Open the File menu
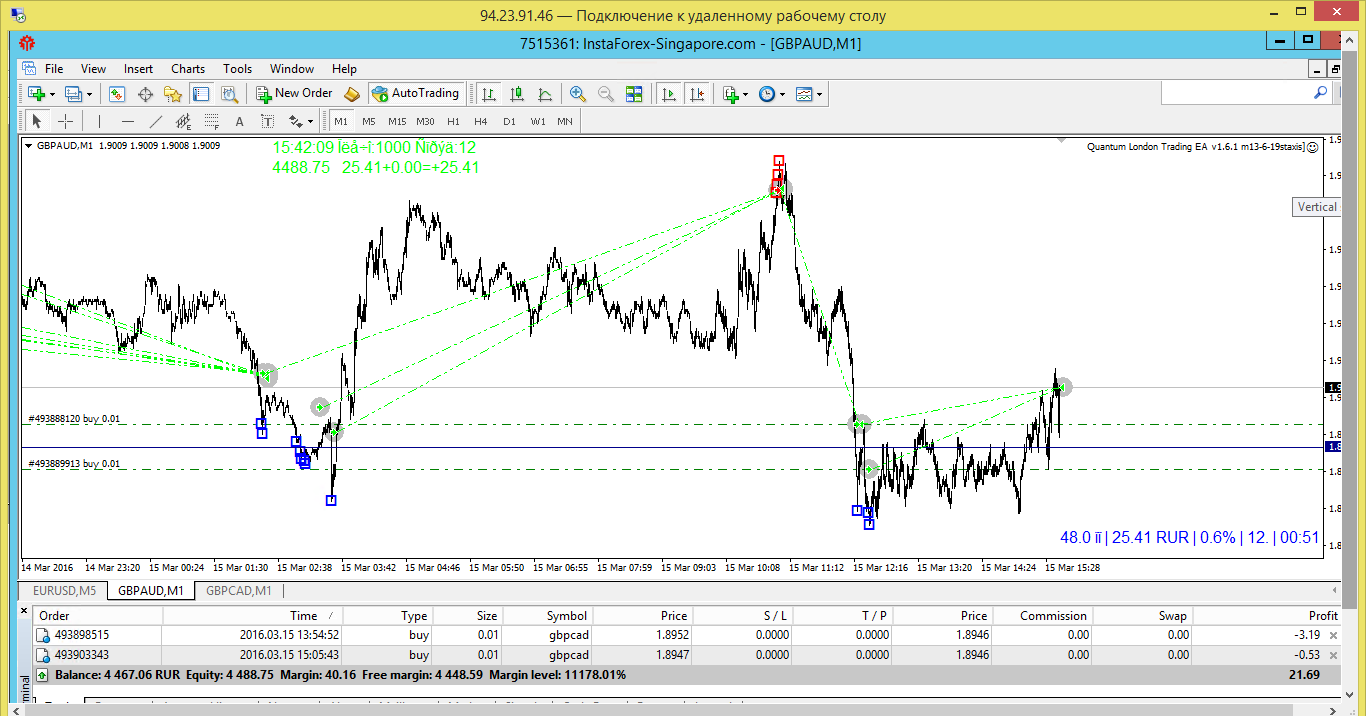This screenshot has width=1366, height=716. pyautogui.click(x=54, y=69)
